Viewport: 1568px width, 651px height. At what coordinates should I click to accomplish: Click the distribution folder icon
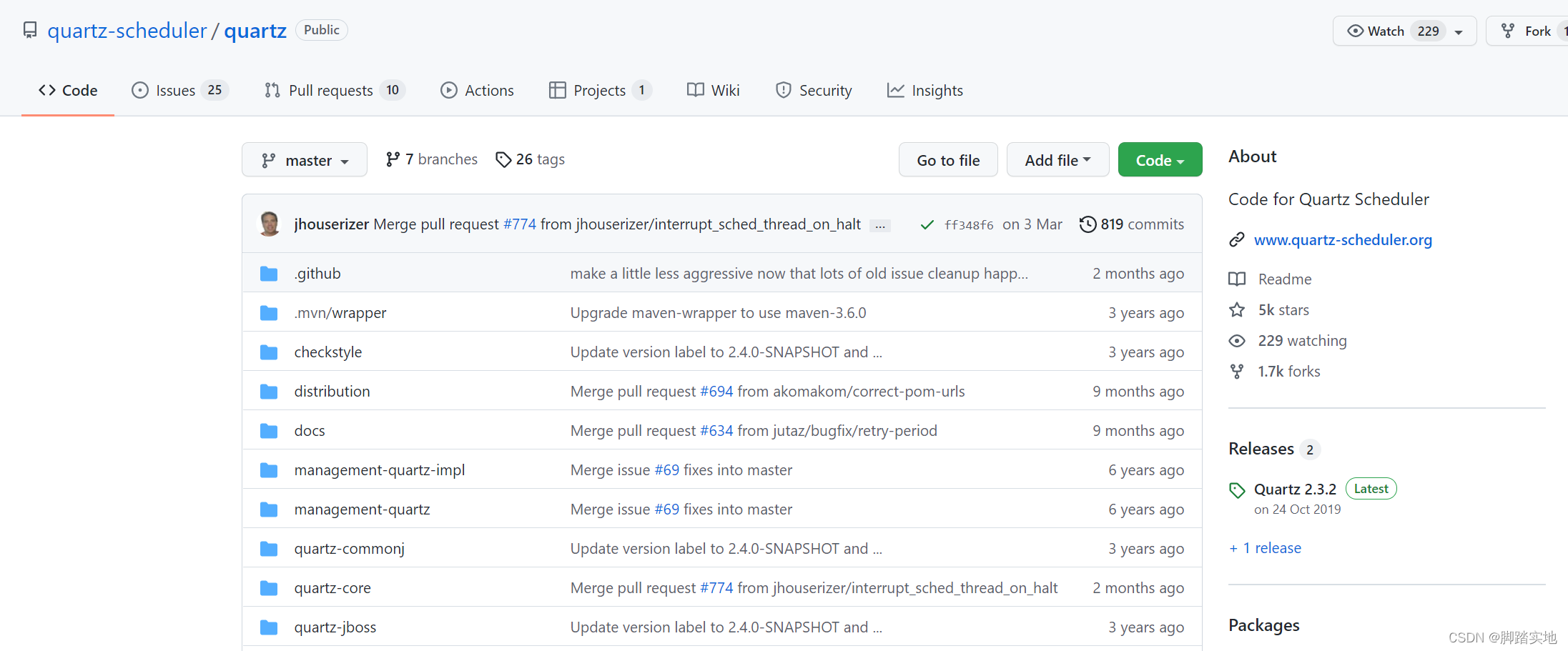(269, 392)
